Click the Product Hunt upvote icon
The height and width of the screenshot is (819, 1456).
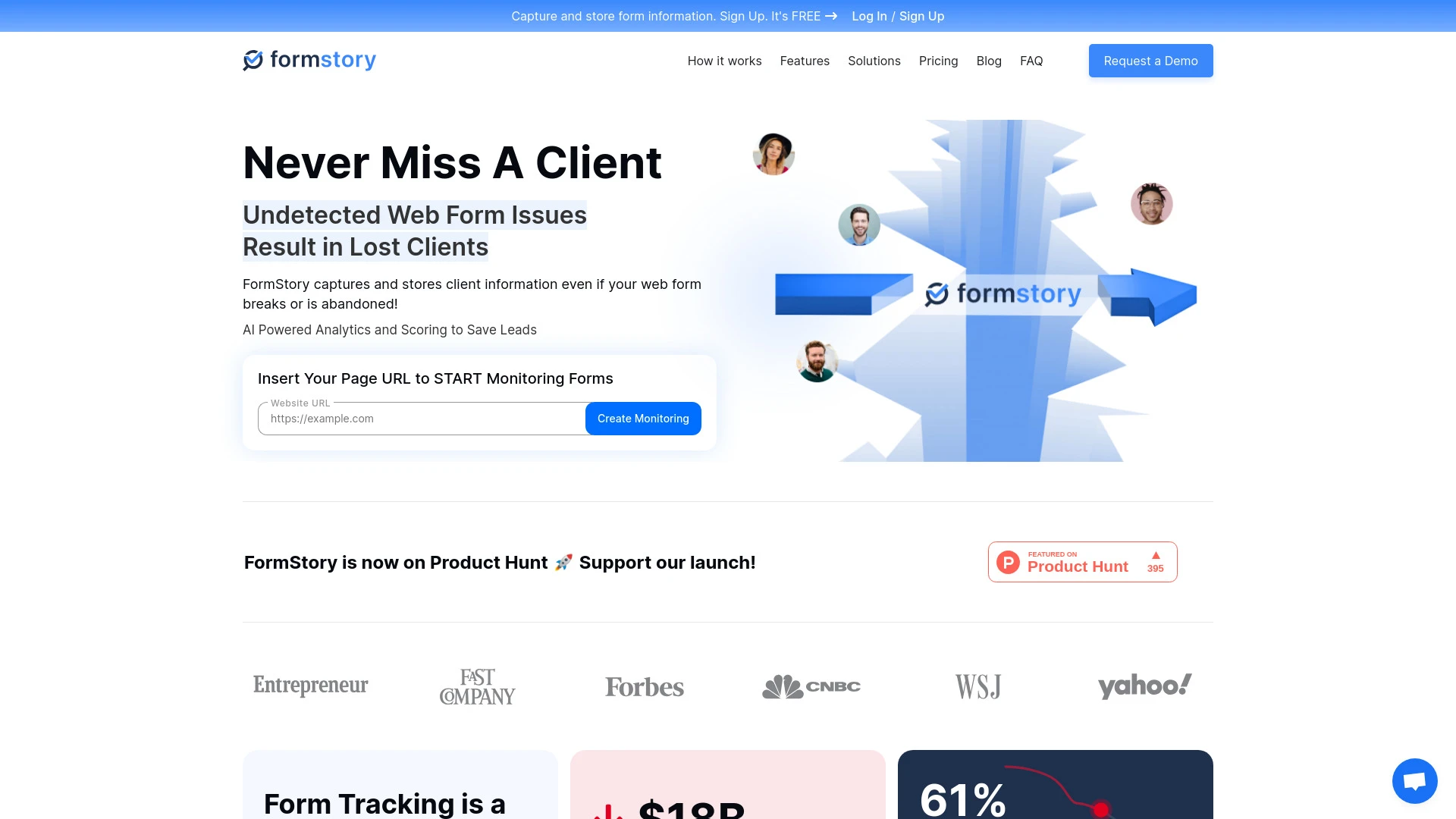pyautogui.click(x=1155, y=555)
